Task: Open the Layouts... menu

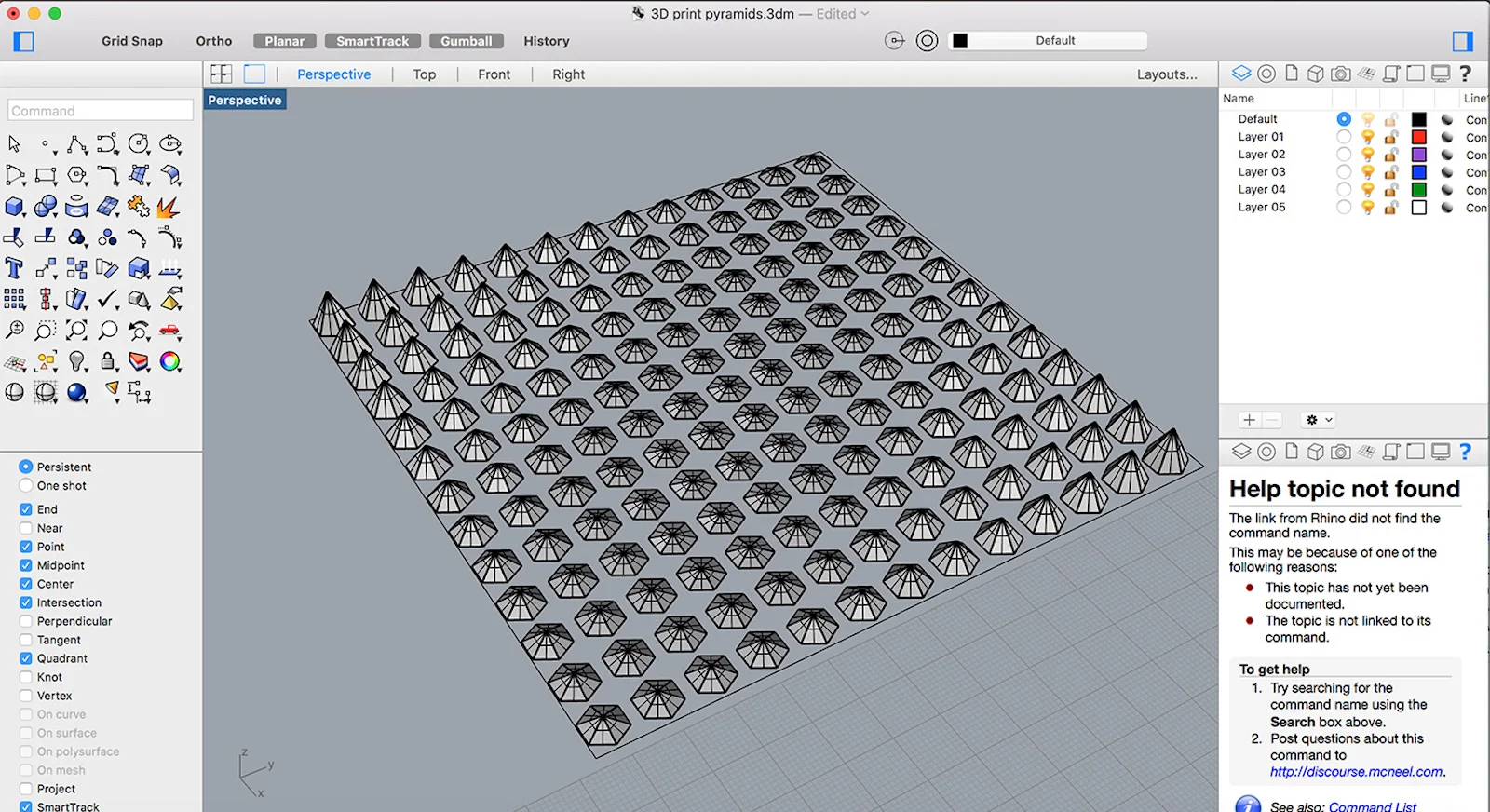Action: coord(1167,74)
